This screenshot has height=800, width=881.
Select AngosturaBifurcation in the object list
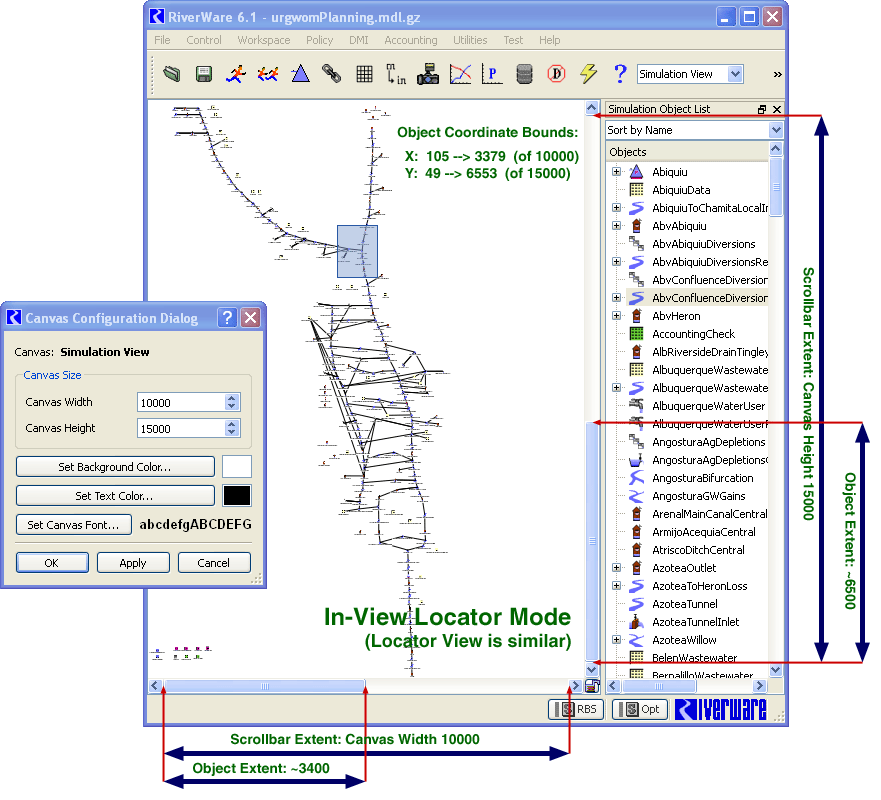click(702, 478)
